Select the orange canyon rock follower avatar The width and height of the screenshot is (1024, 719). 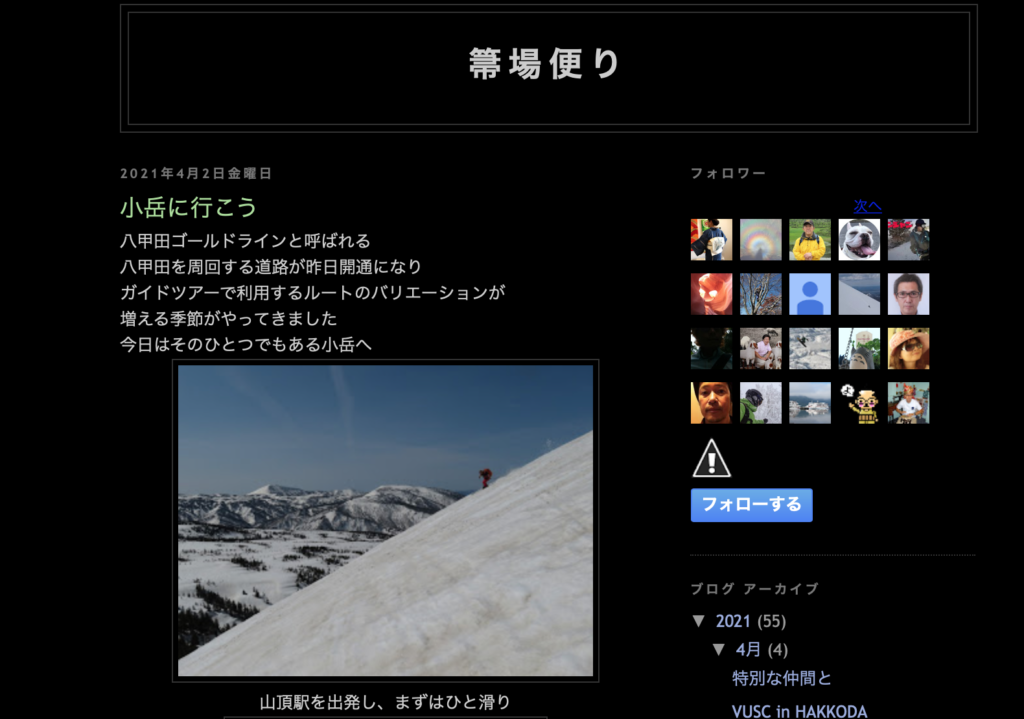[x=711, y=294]
